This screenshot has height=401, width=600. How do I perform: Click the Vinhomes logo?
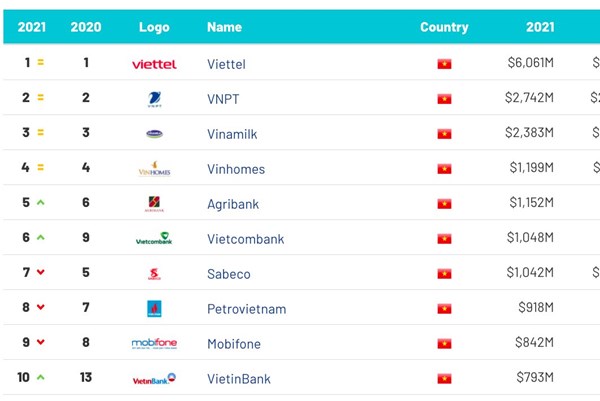tap(154, 169)
